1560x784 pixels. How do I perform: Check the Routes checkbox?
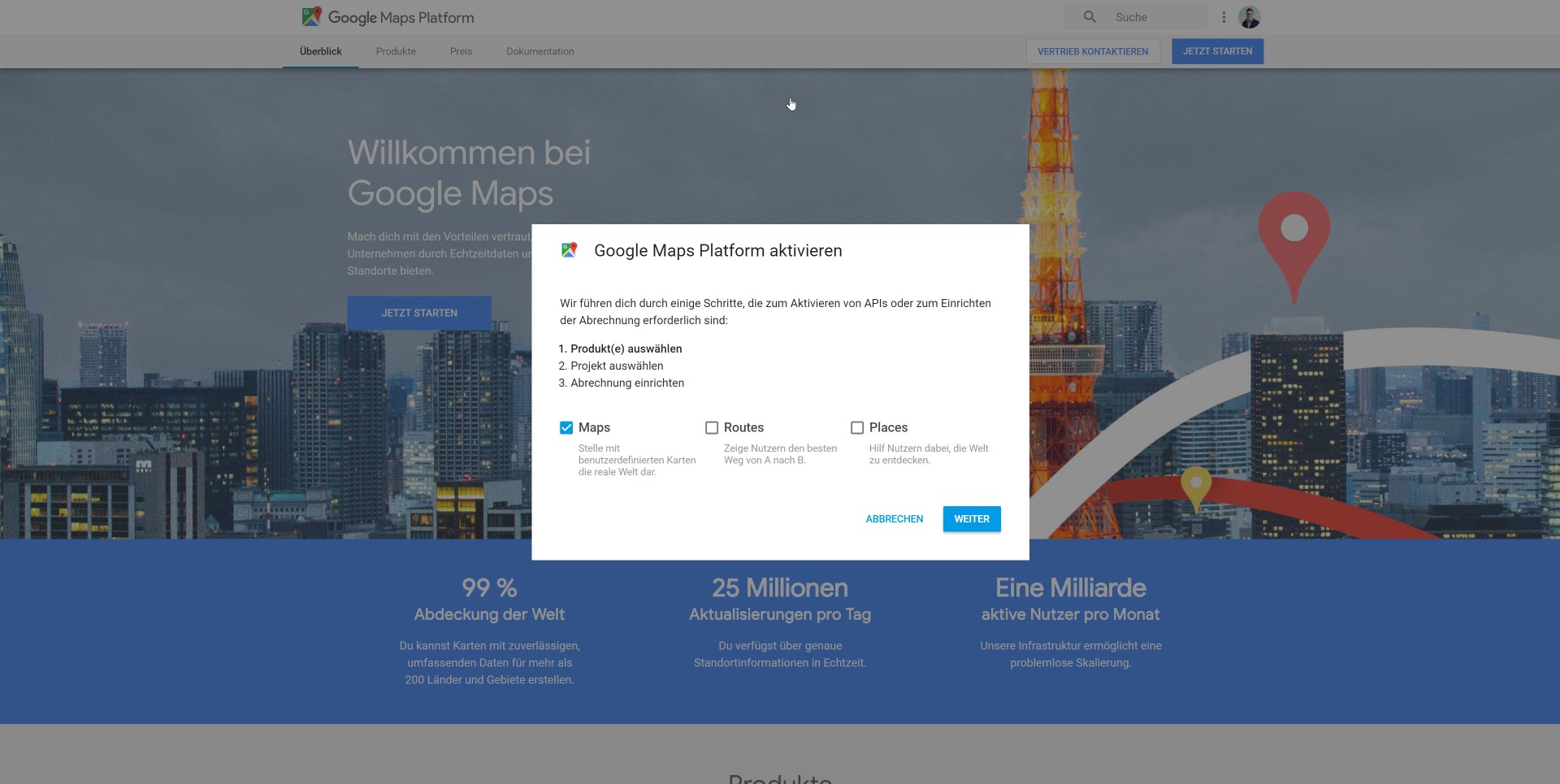point(712,427)
